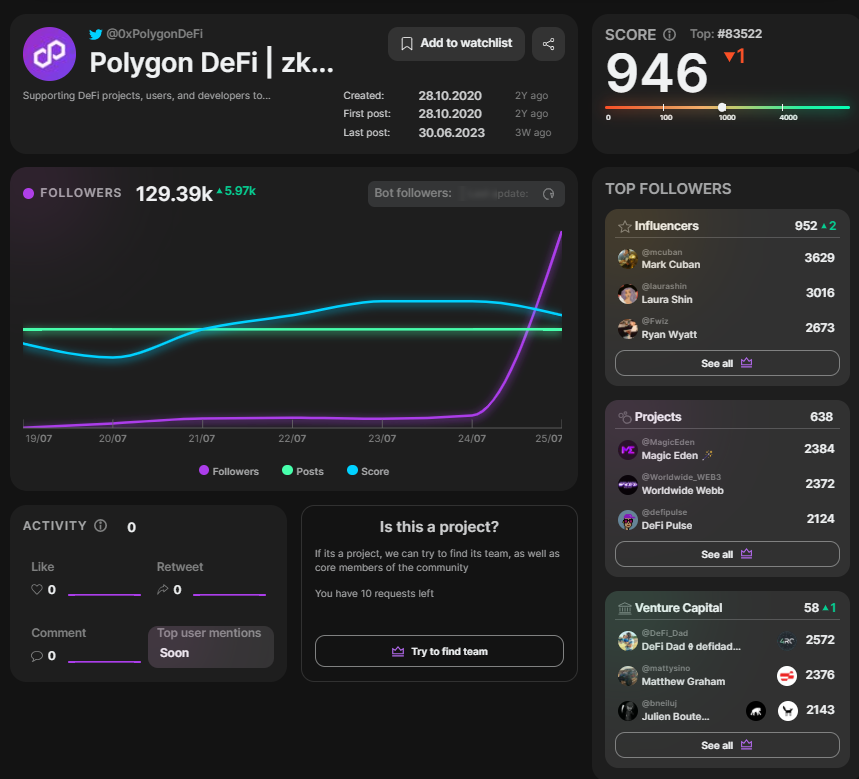Open Ryan Wyatt's follower row
The image size is (859, 779).
click(x=727, y=328)
